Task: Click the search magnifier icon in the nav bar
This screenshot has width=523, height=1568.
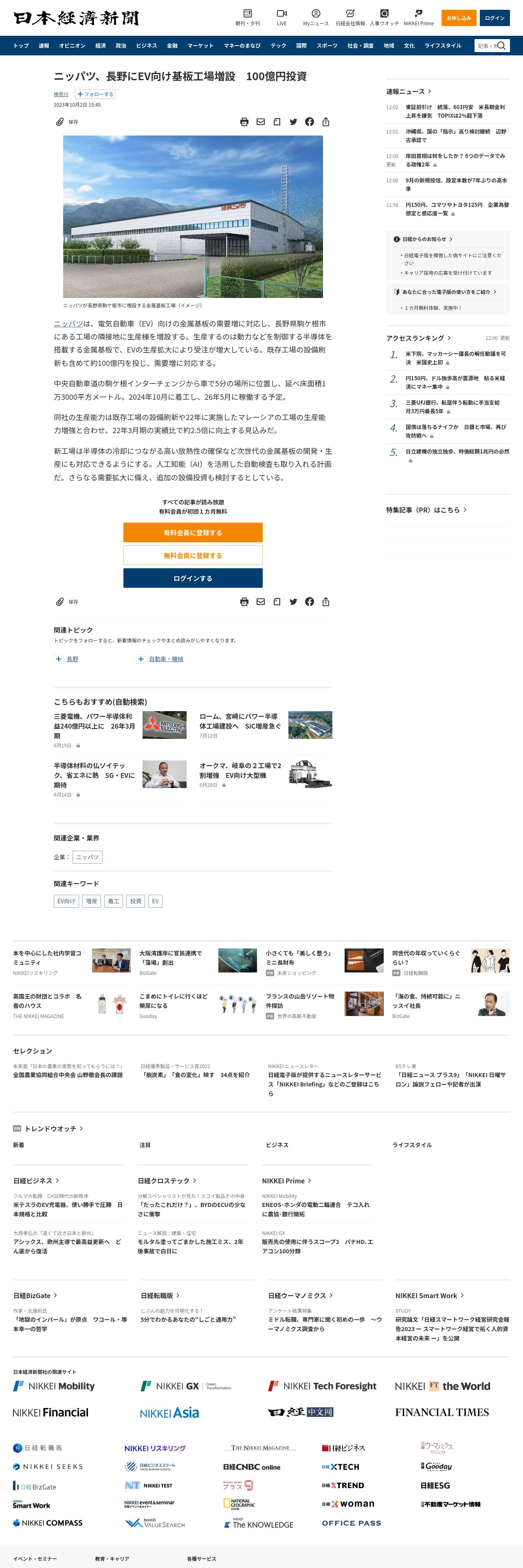Action: 501,46
